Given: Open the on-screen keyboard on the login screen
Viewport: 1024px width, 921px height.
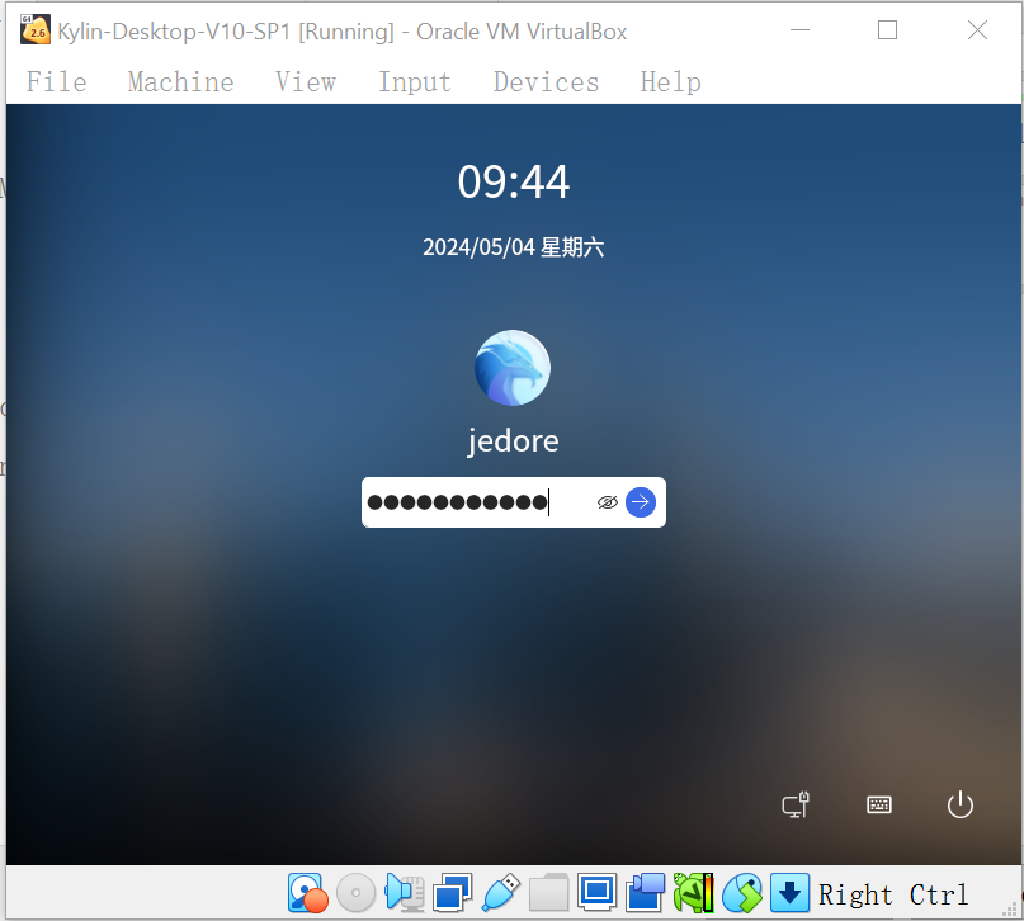Looking at the screenshot, I should tap(878, 804).
